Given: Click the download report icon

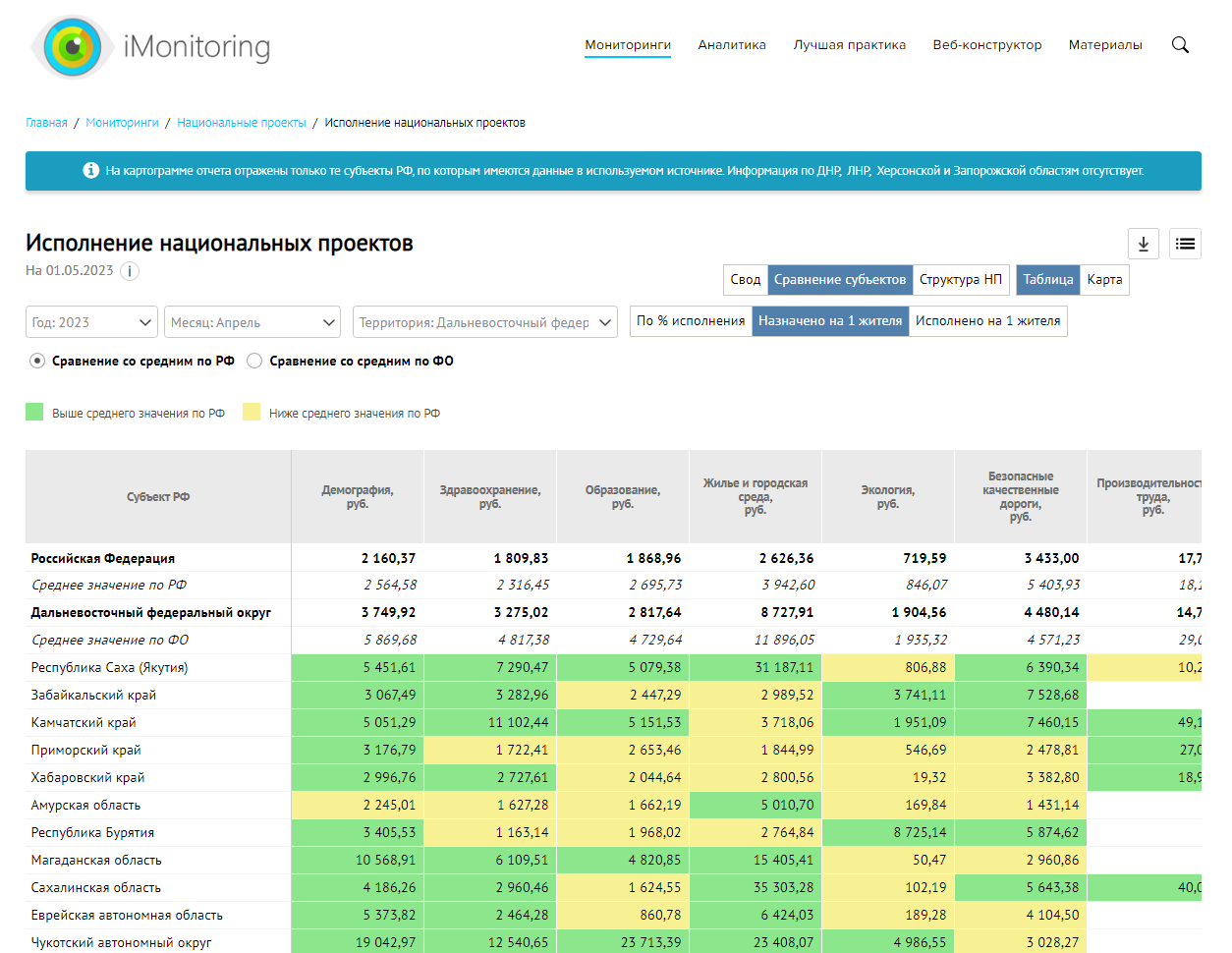Looking at the screenshot, I should [x=1144, y=244].
